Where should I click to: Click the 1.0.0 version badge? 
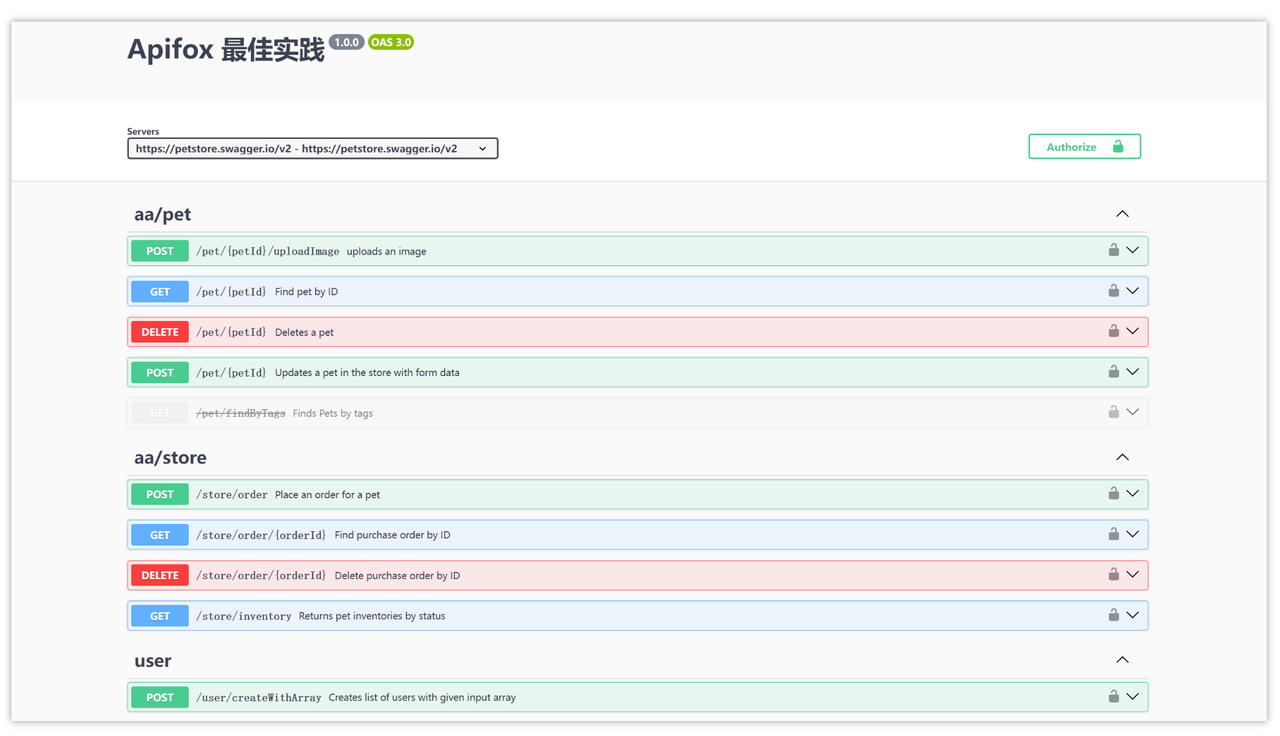tap(347, 42)
